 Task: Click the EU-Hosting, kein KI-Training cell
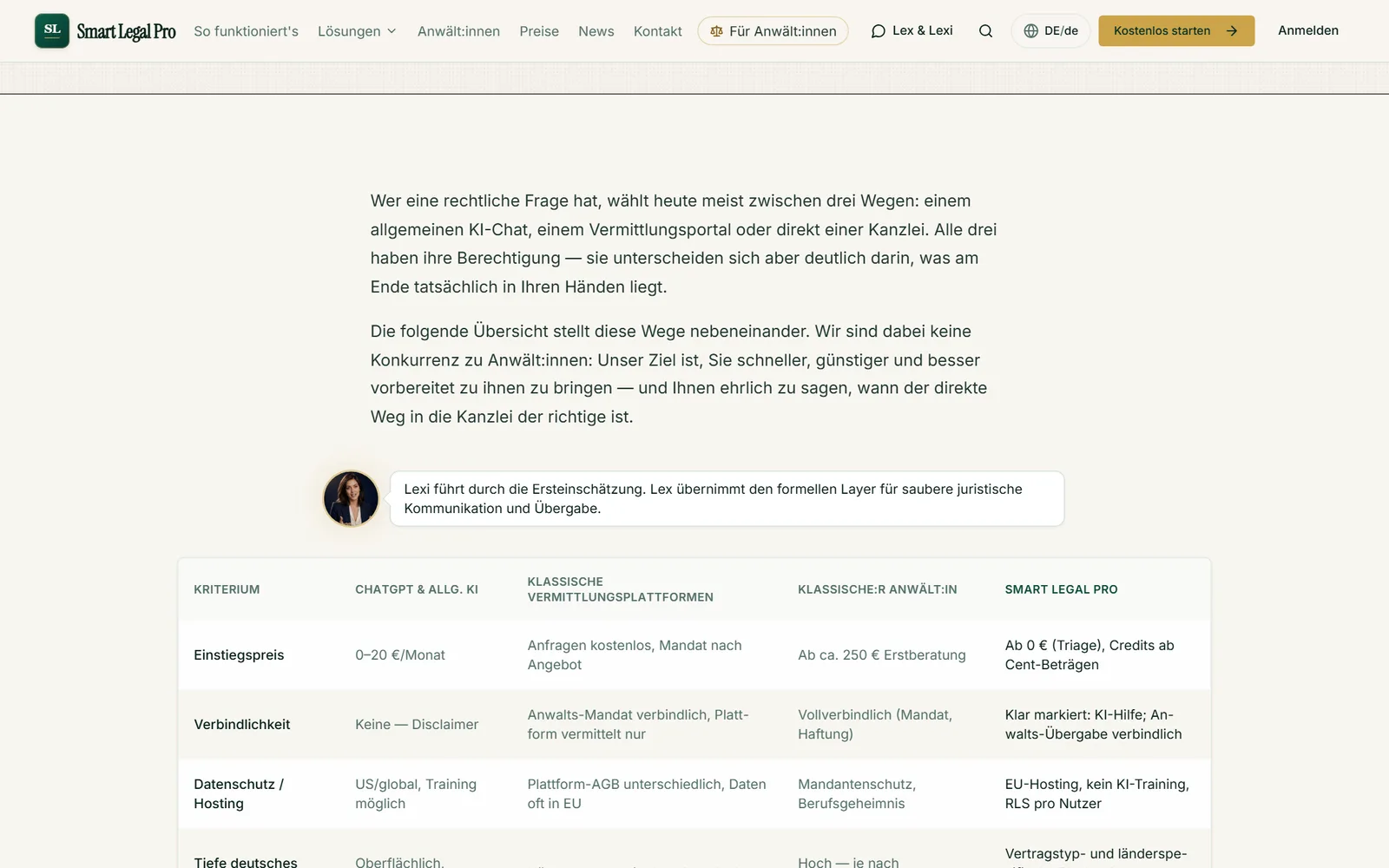click(x=1097, y=793)
